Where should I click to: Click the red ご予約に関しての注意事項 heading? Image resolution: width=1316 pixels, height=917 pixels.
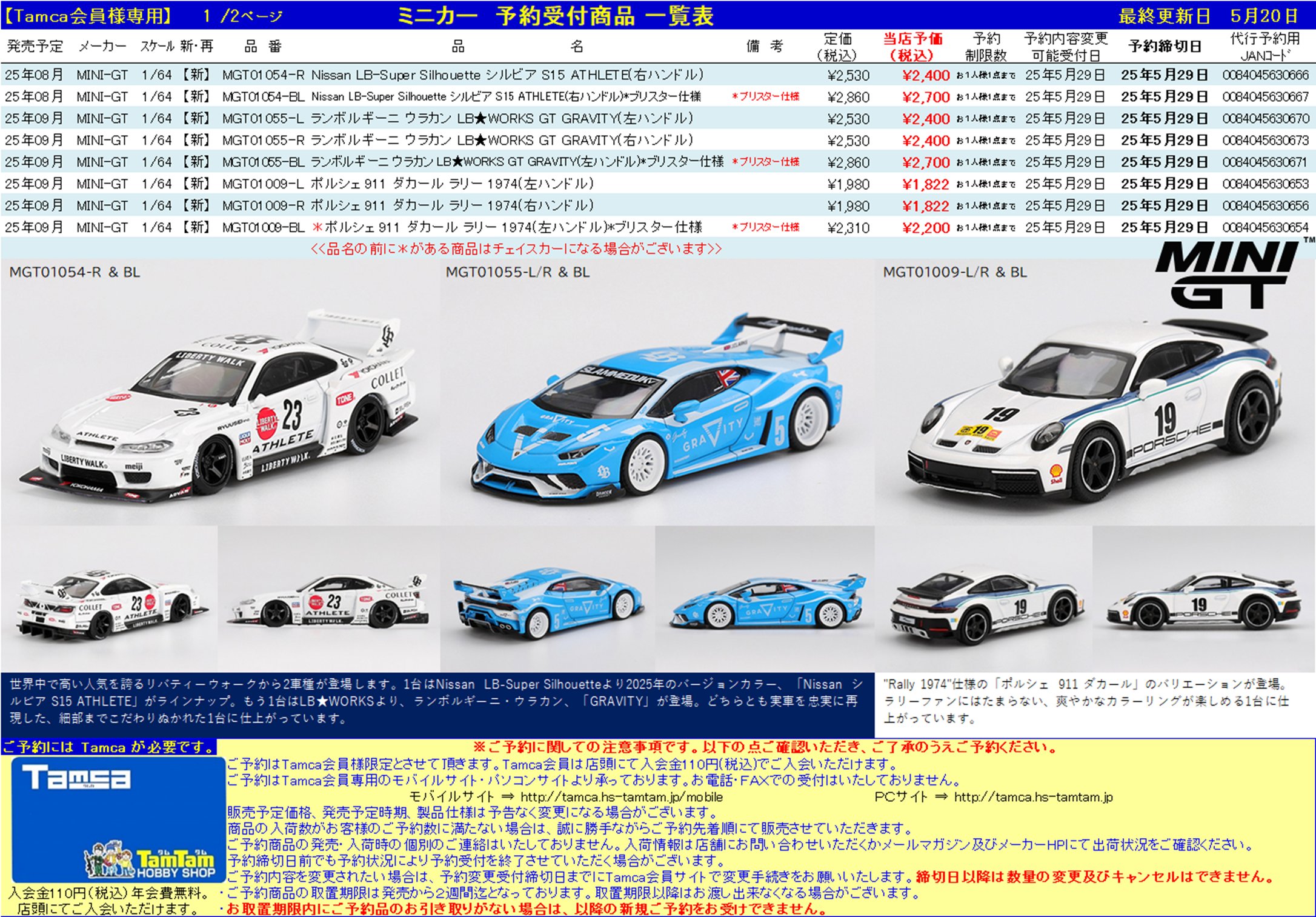(x=765, y=747)
